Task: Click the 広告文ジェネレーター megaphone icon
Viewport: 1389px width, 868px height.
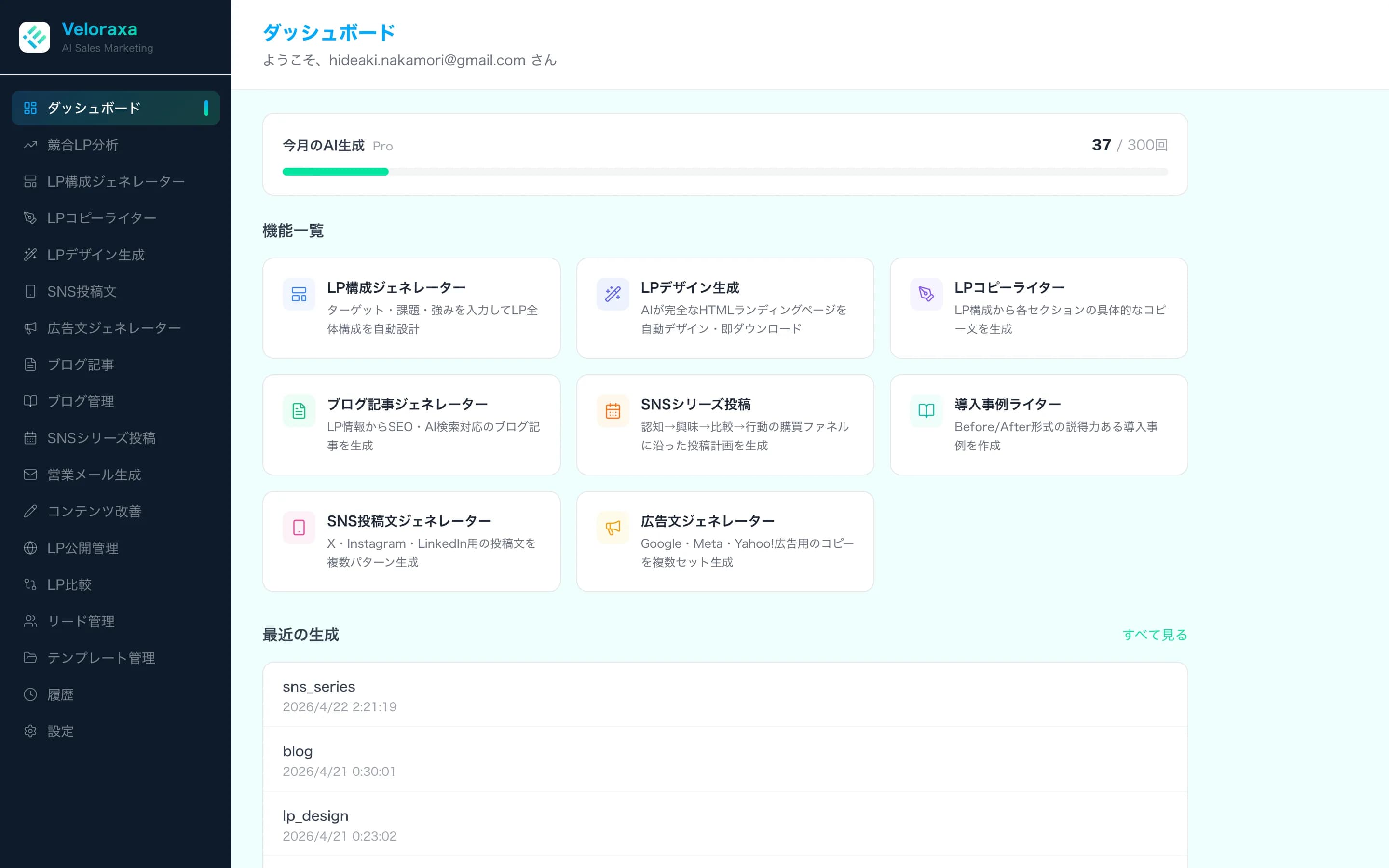Action: tap(613, 527)
